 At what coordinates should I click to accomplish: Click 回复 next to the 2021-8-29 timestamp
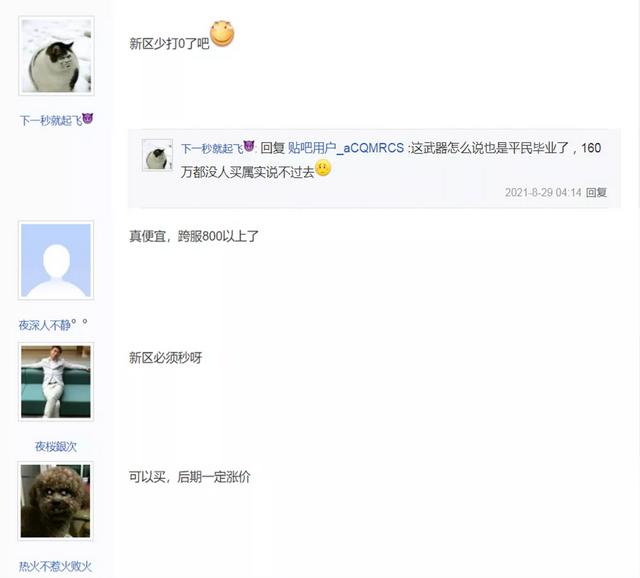pos(596,192)
